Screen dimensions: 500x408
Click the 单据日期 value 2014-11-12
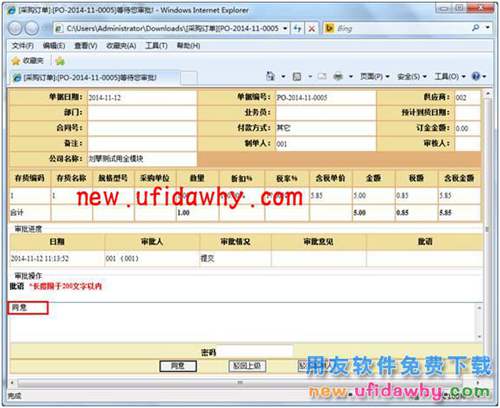(104, 98)
